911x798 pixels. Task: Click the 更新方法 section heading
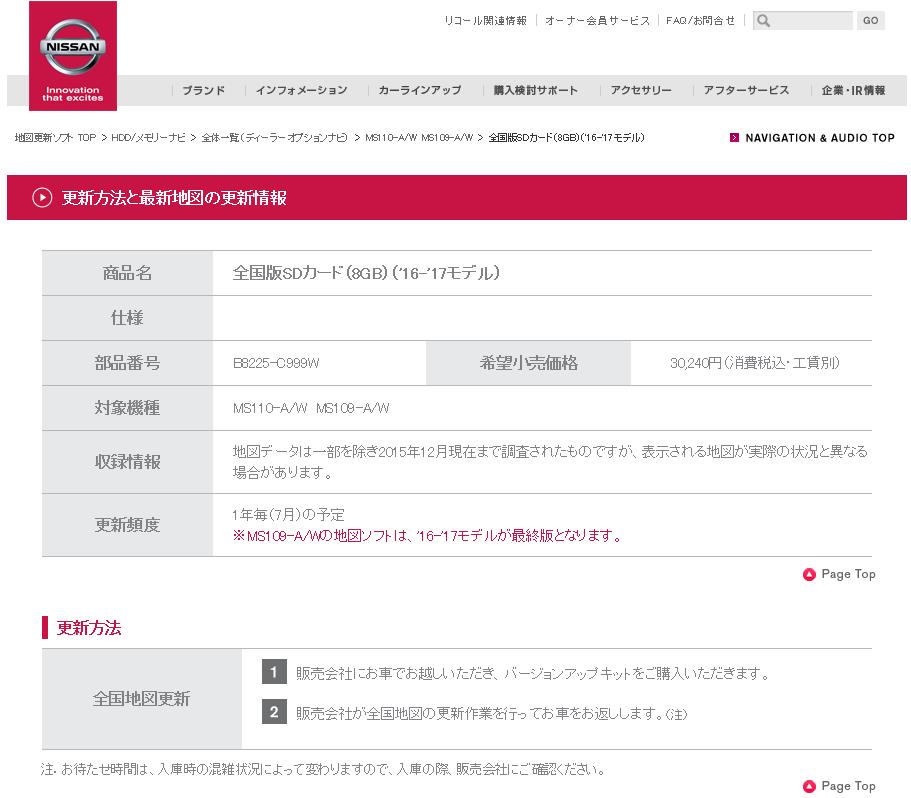point(89,628)
